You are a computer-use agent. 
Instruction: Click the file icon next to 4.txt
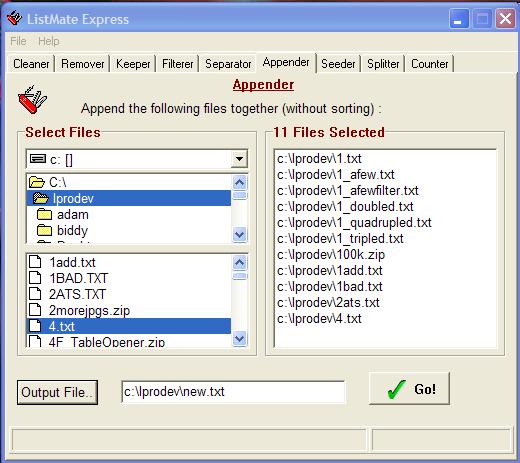(x=35, y=326)
